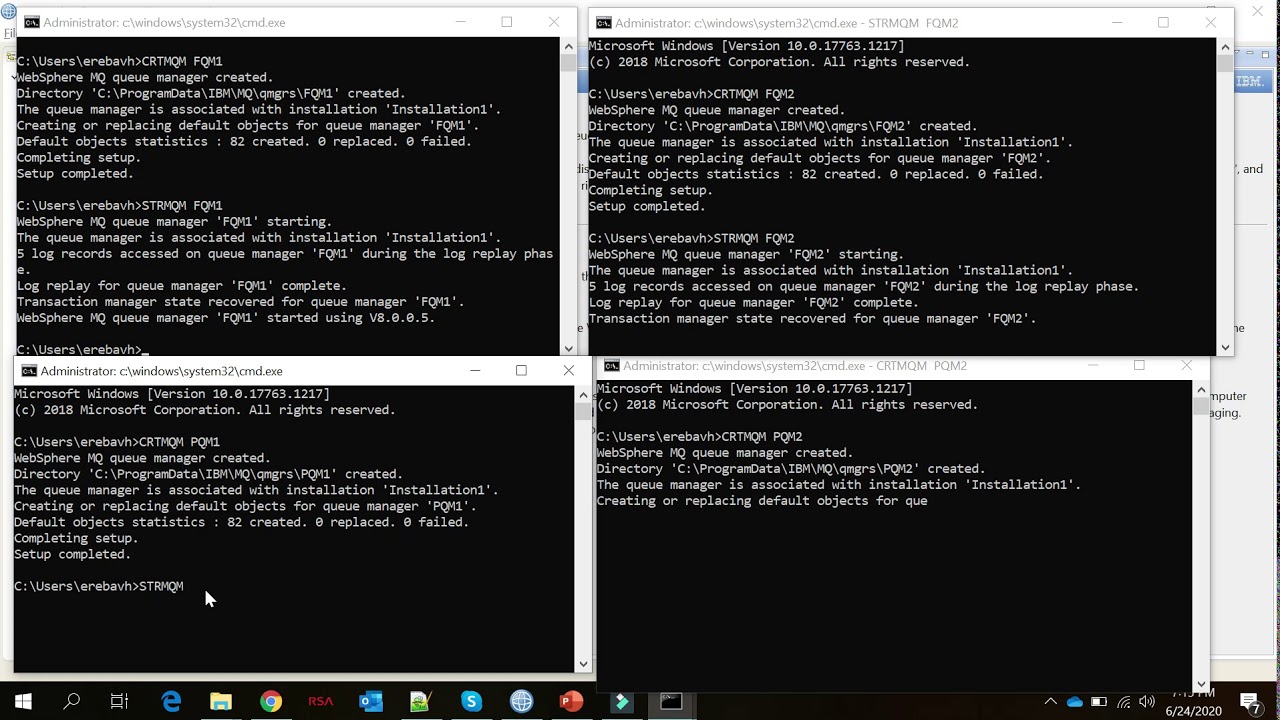Show hidden system tray icons
The width and height of the screenshot is (1280, 720).
point(1050,702)
